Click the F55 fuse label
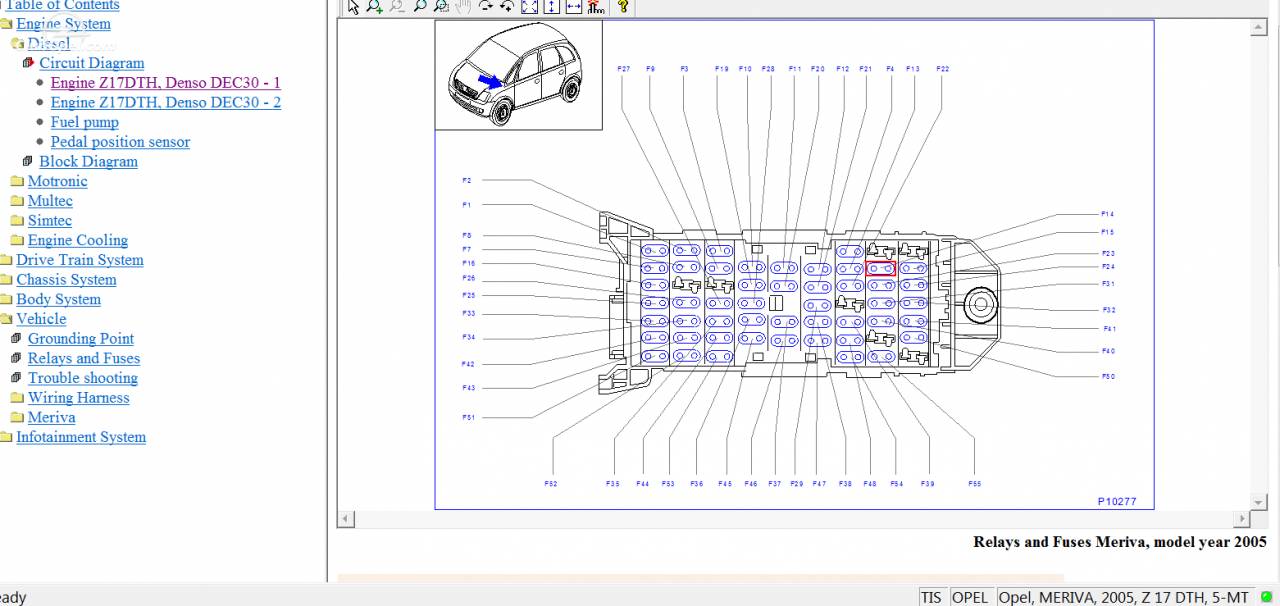 tap(975, 484)
